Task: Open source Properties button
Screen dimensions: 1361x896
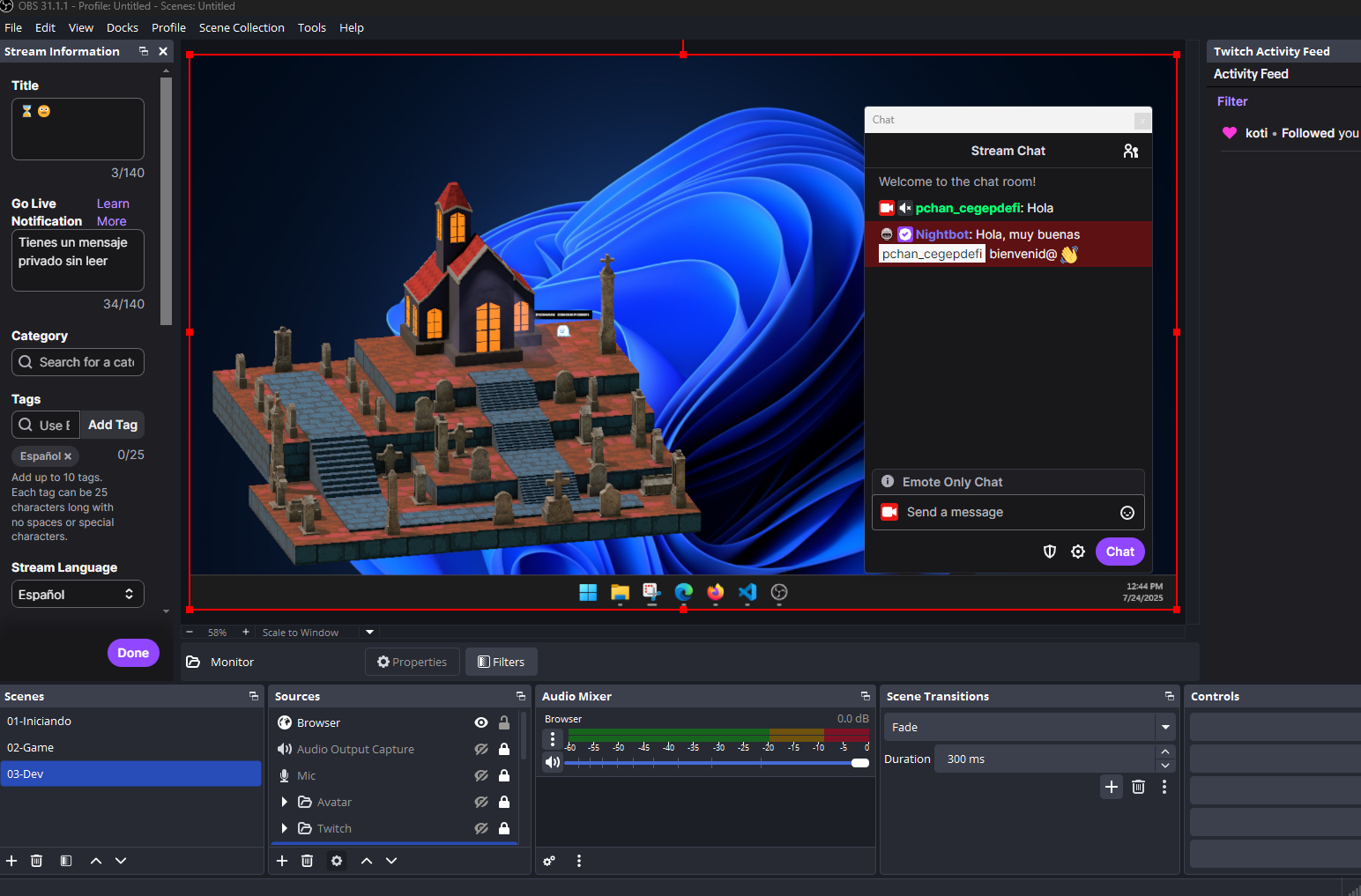Action: (413, 662)
